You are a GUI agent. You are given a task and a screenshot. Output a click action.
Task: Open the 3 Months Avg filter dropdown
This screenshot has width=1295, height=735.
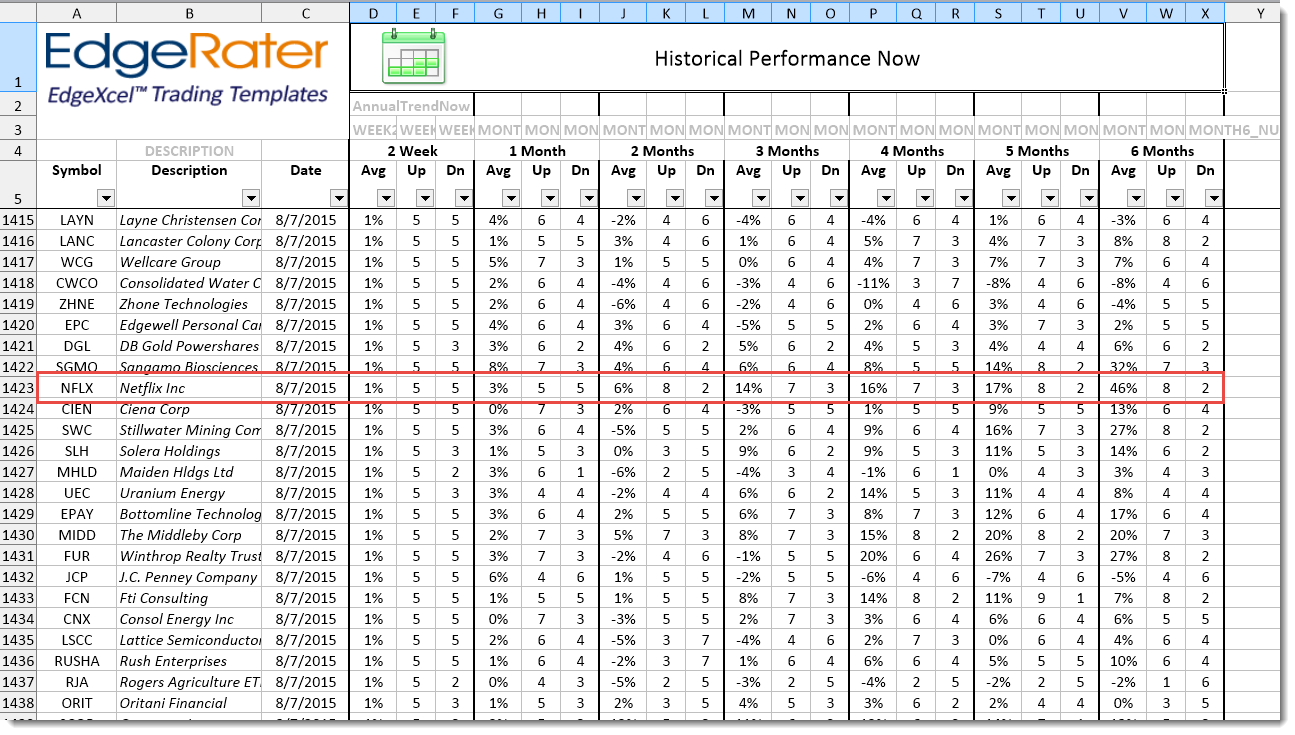(759, 198)
